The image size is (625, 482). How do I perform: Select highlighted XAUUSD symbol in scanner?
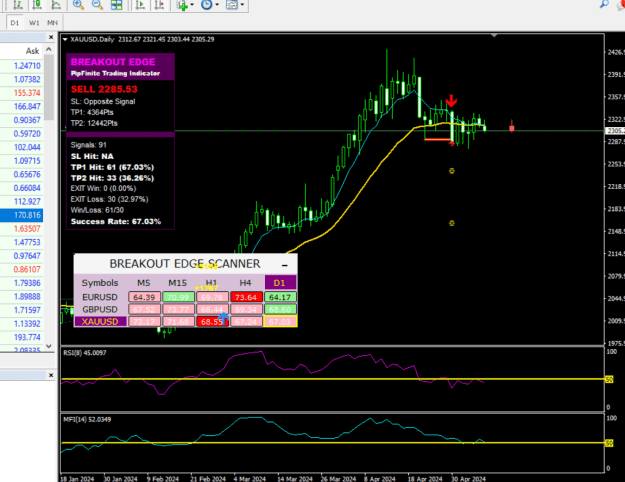(100, 321)
